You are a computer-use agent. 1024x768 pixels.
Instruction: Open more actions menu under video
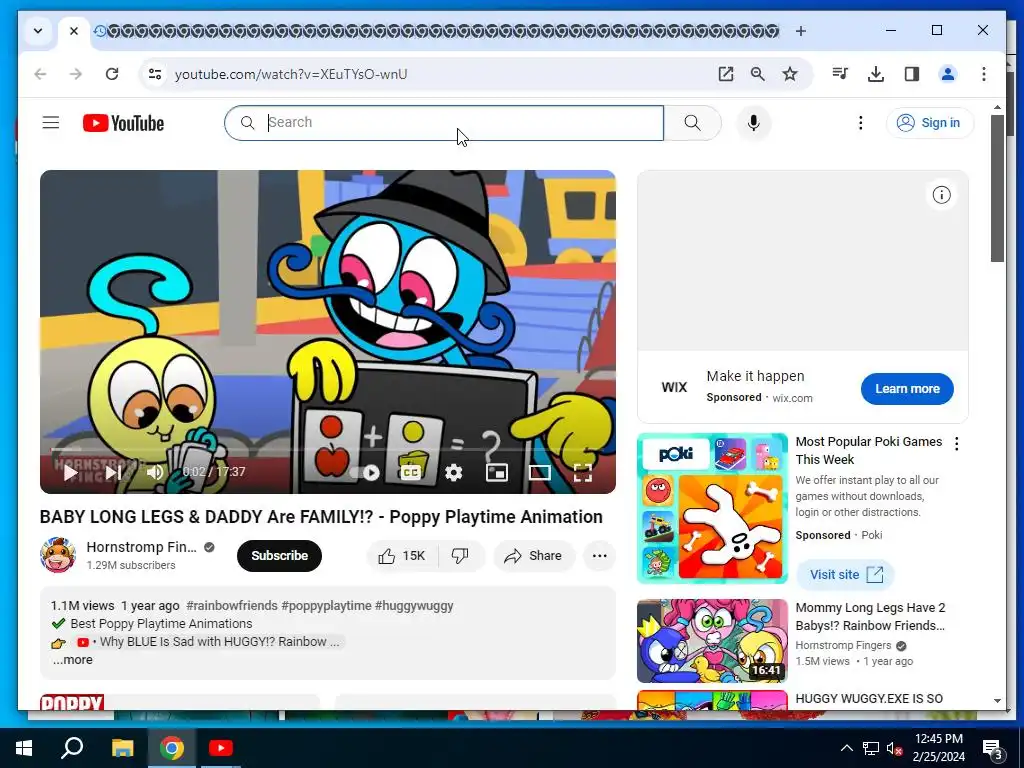[599, 556]
